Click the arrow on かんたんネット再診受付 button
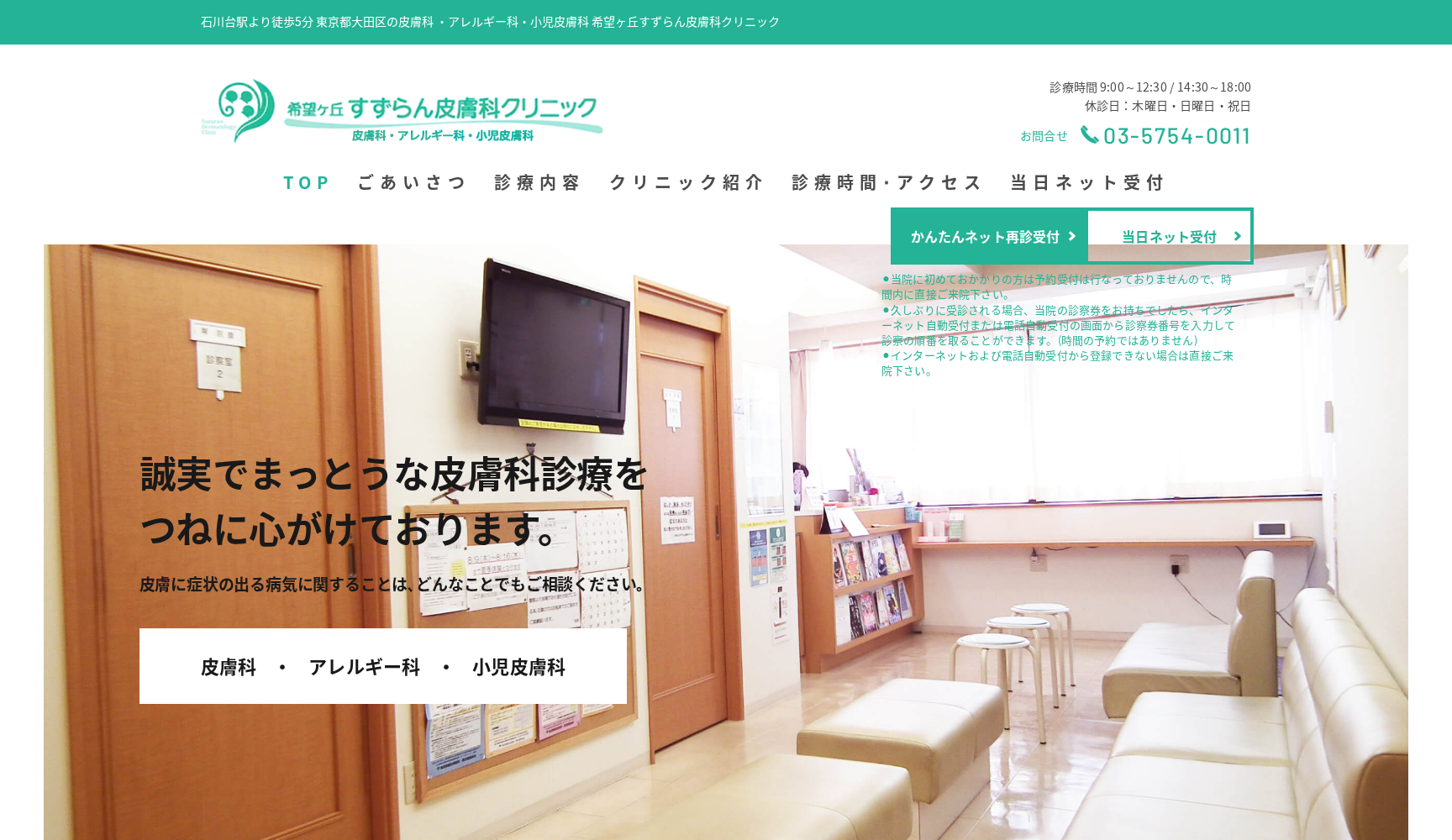The width and height of the screenshot is (1452, 840). pos(1072,236)
